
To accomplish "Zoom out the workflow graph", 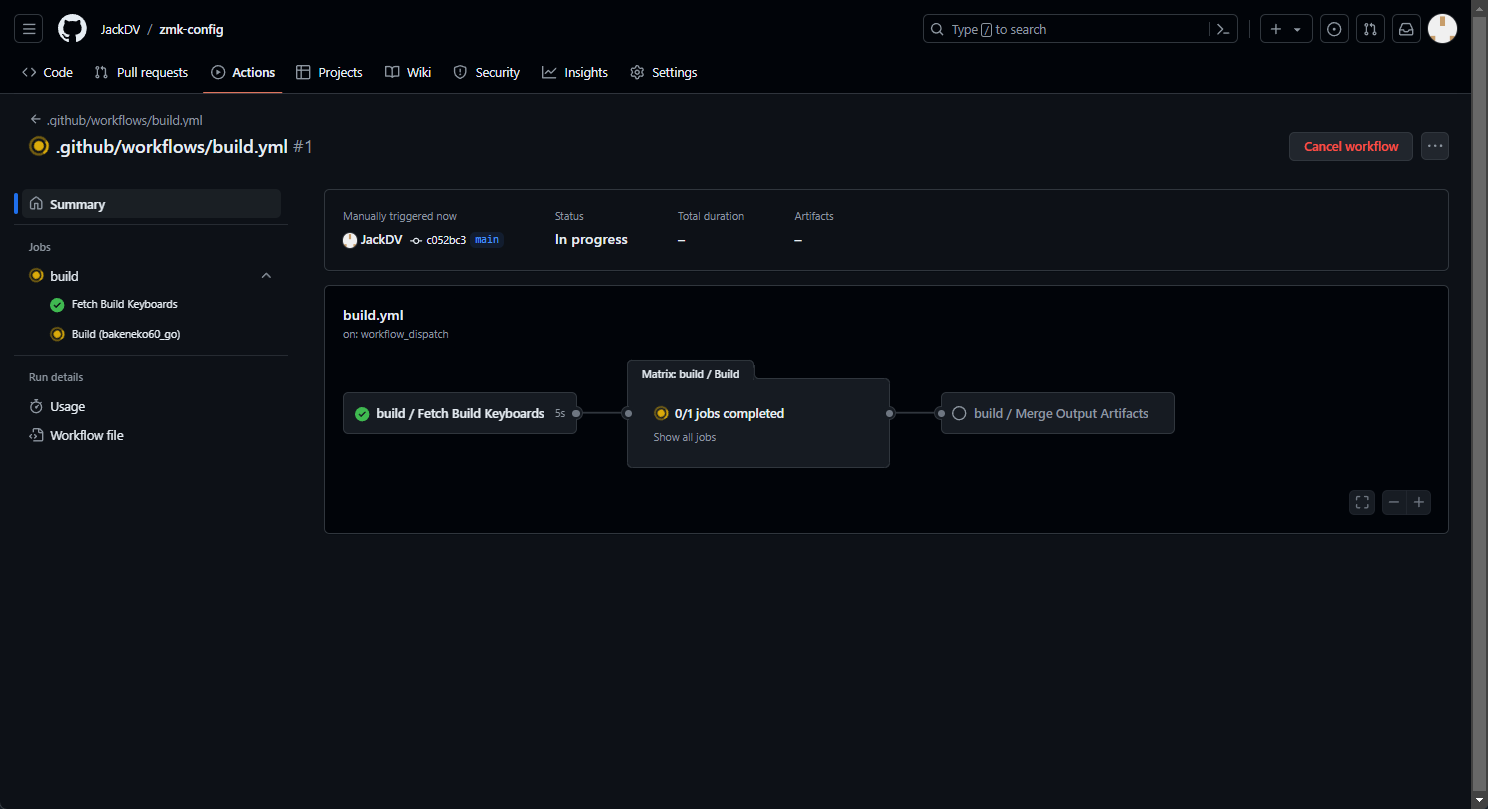I will (x=1394, y=502).
